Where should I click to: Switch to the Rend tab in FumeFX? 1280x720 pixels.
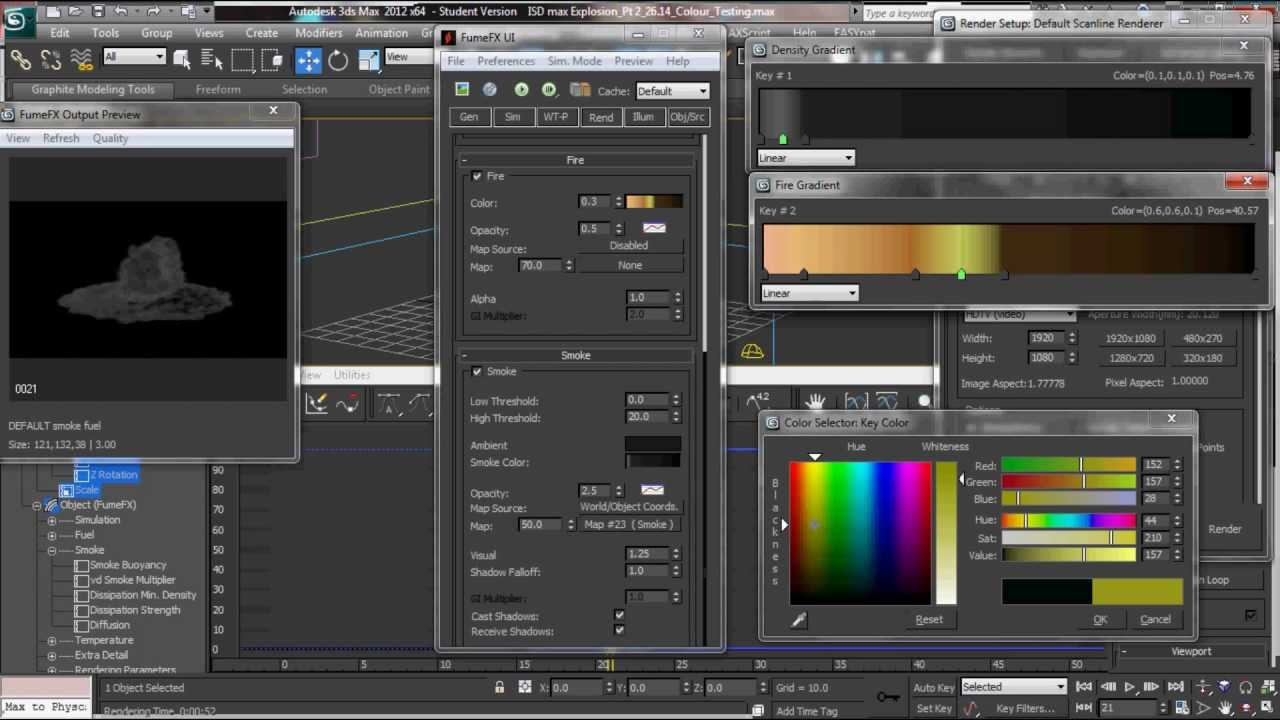601,117
